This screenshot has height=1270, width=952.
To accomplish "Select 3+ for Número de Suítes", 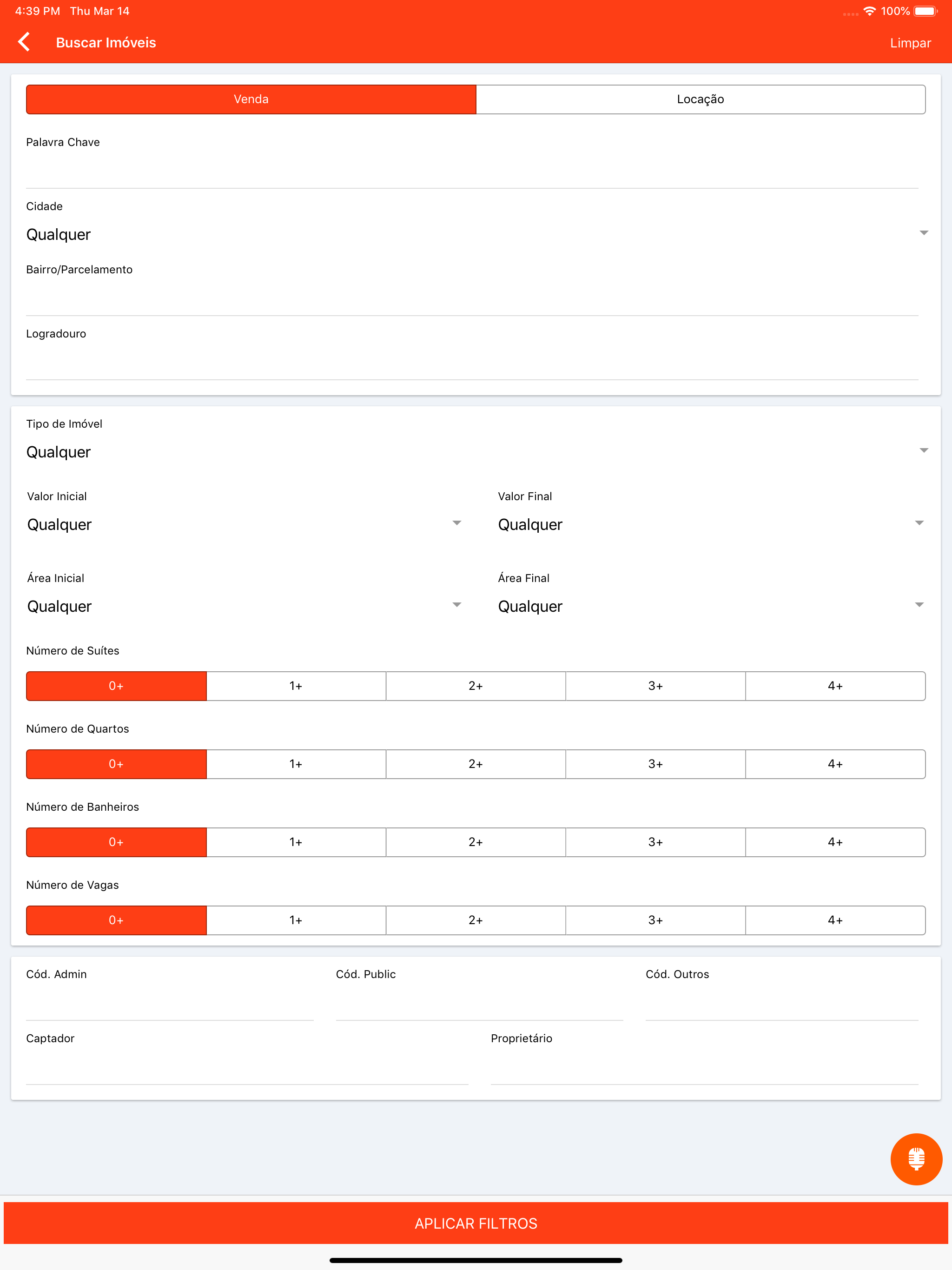I will pyautogui.click(x=655, y=686).
